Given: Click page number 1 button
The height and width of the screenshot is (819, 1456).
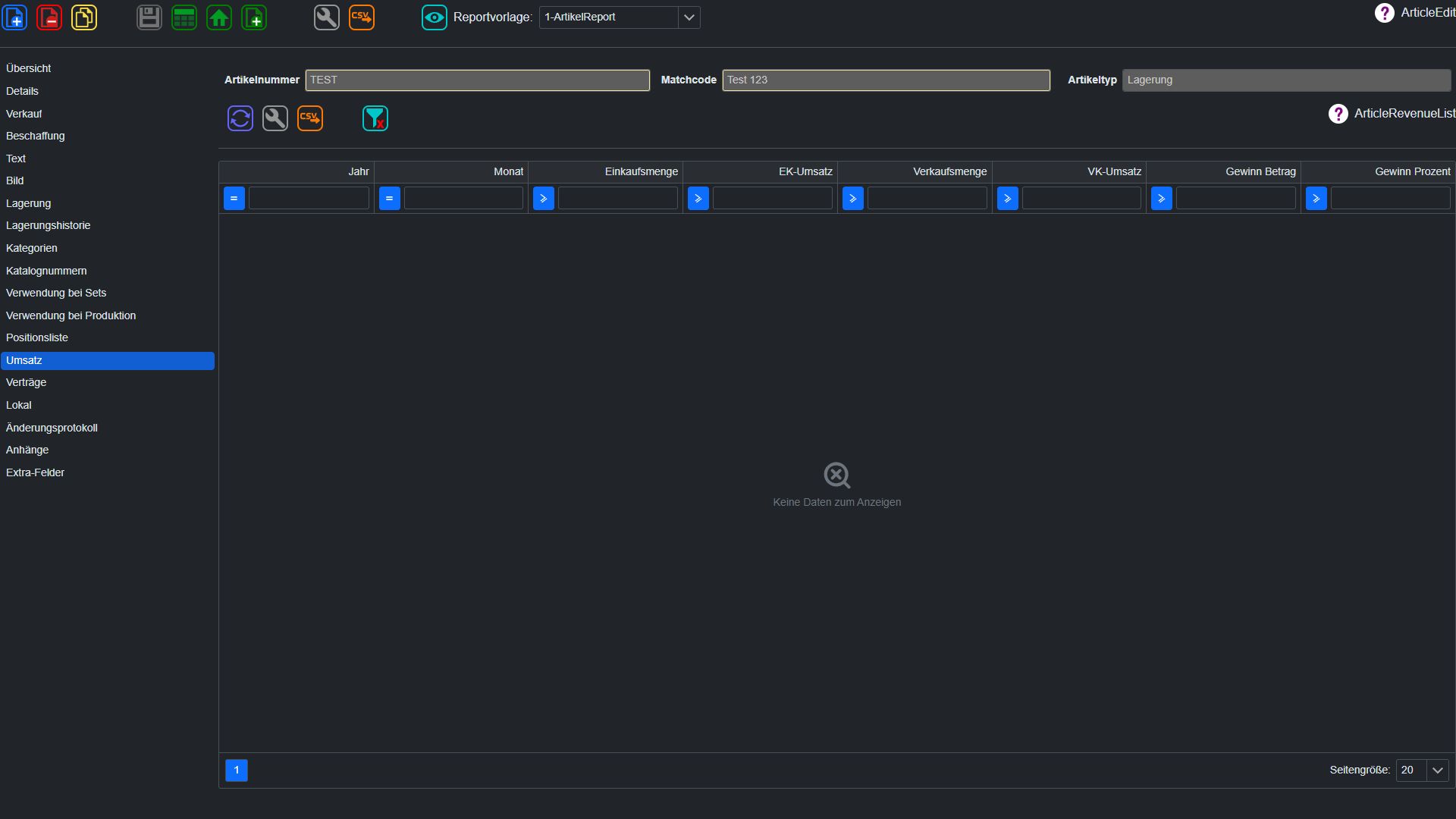Looking at the screenshot, I should (x=237, y=770).
